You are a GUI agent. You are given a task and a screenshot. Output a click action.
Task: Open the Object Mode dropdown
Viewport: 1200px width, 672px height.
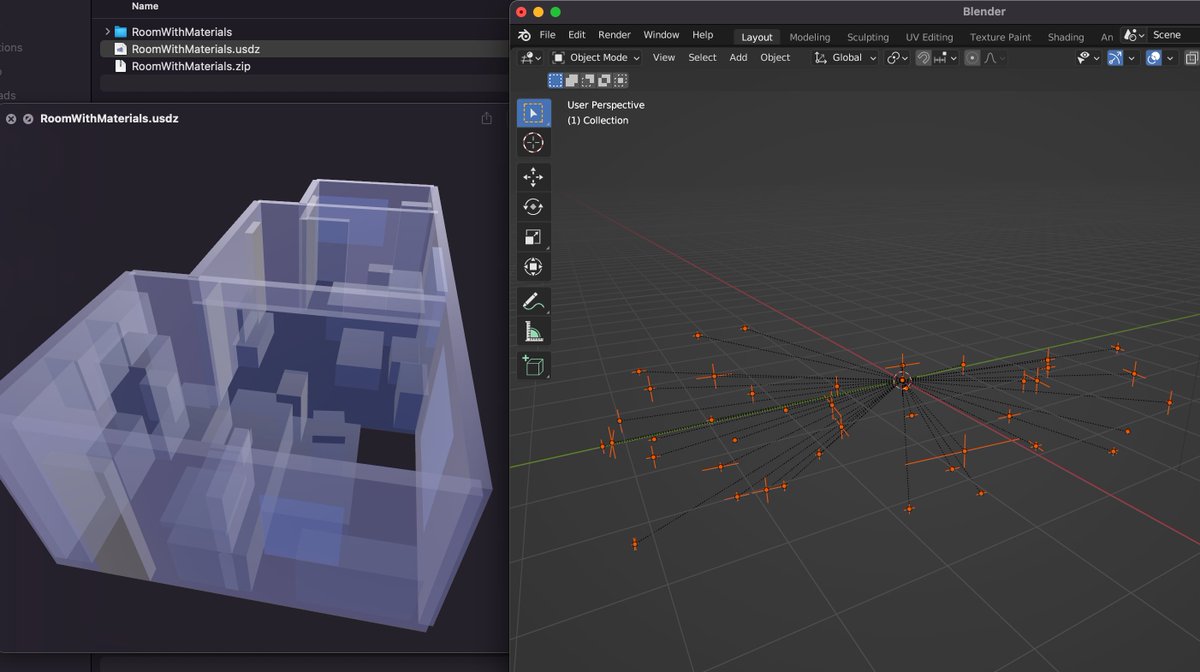[x=595, y=58]
